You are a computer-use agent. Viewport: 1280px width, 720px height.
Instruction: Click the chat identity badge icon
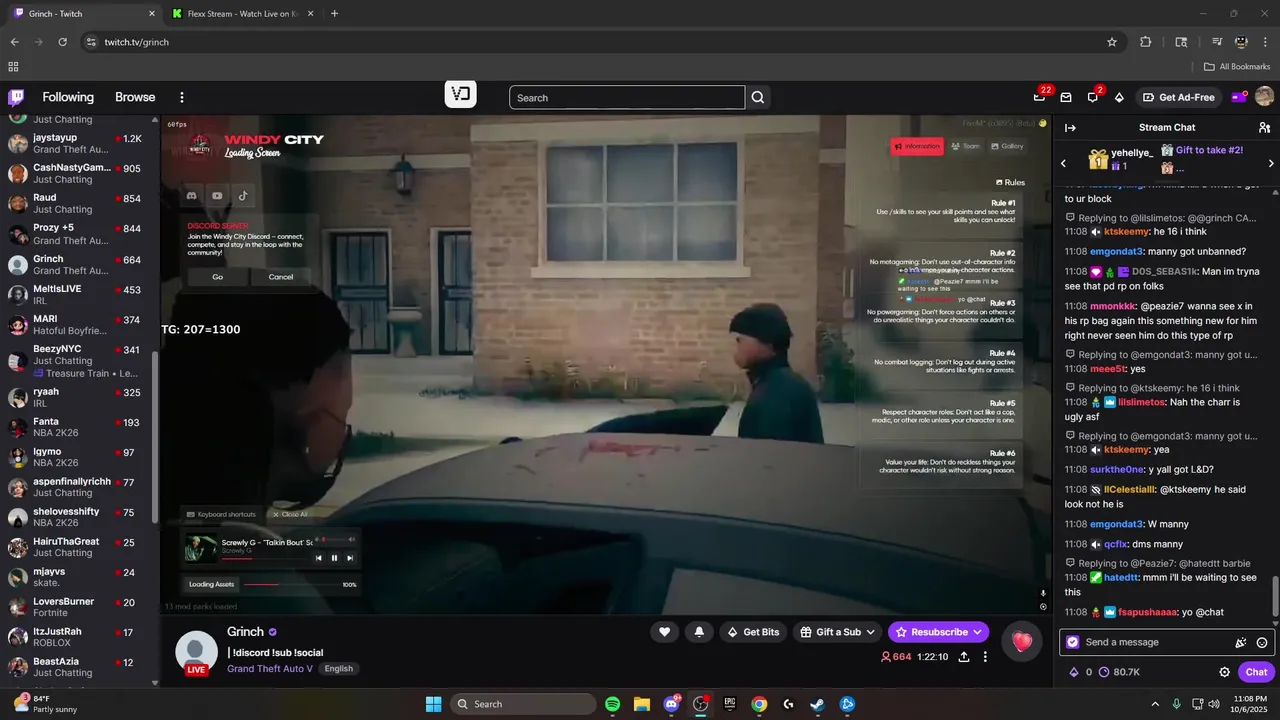coord(1073,642)
